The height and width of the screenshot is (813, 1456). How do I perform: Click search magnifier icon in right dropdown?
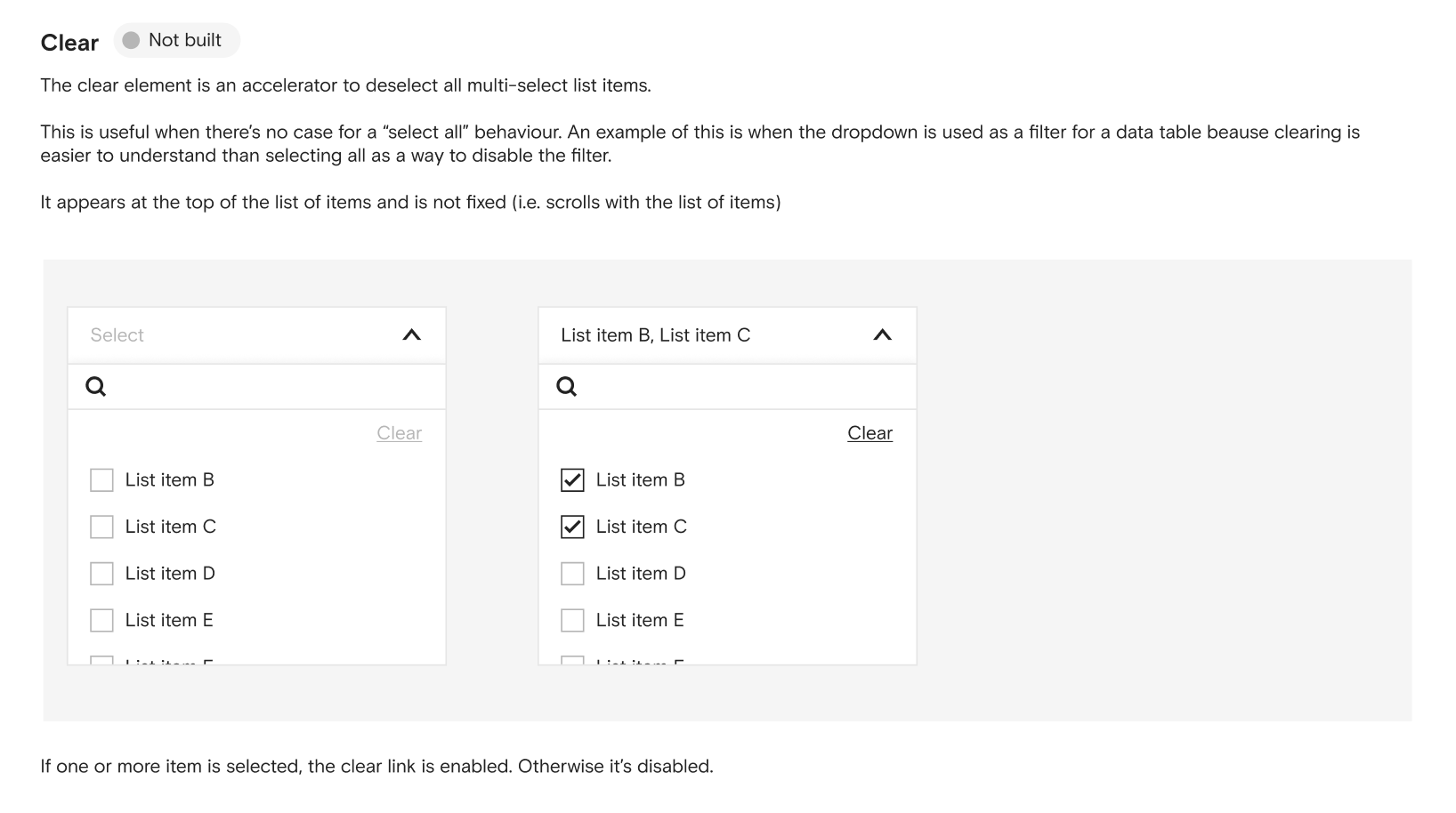tap(567, 386)
